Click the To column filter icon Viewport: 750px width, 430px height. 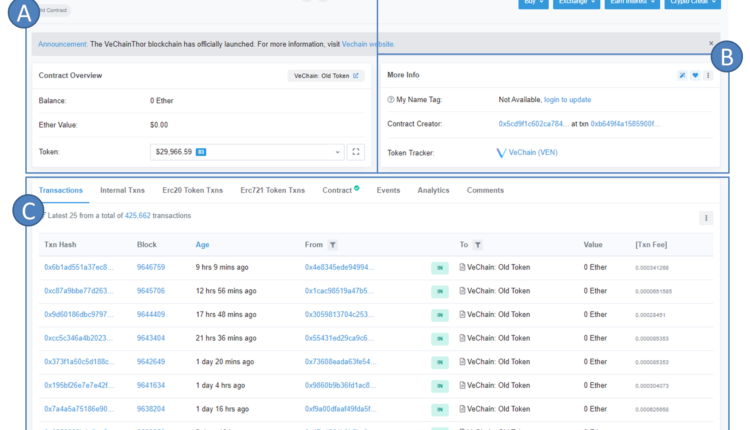pos(478,244)
